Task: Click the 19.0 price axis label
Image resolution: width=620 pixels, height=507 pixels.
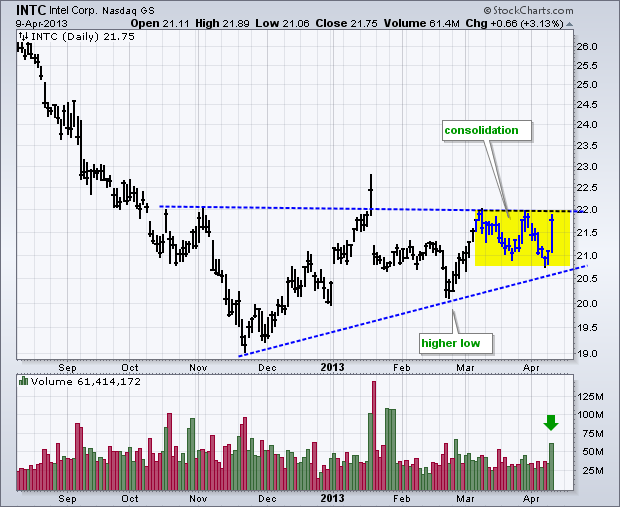Action: [x=587, y=354]
